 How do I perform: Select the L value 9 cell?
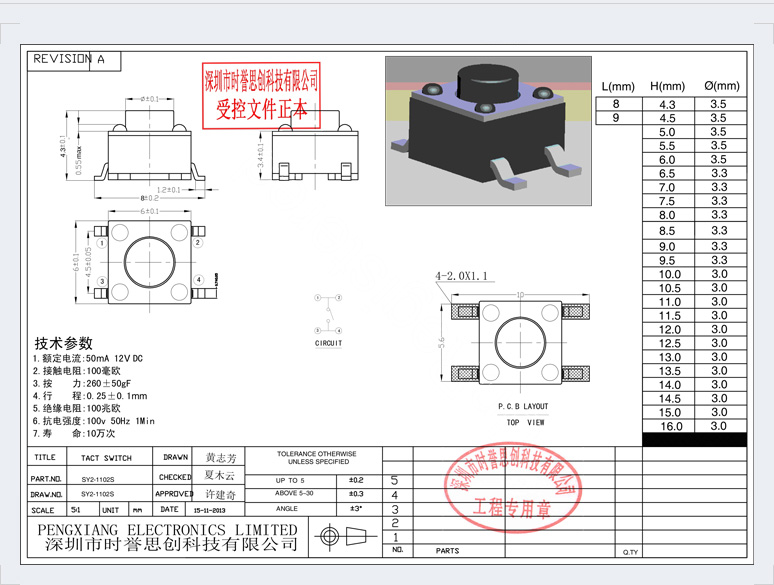(x=619, y=118)
